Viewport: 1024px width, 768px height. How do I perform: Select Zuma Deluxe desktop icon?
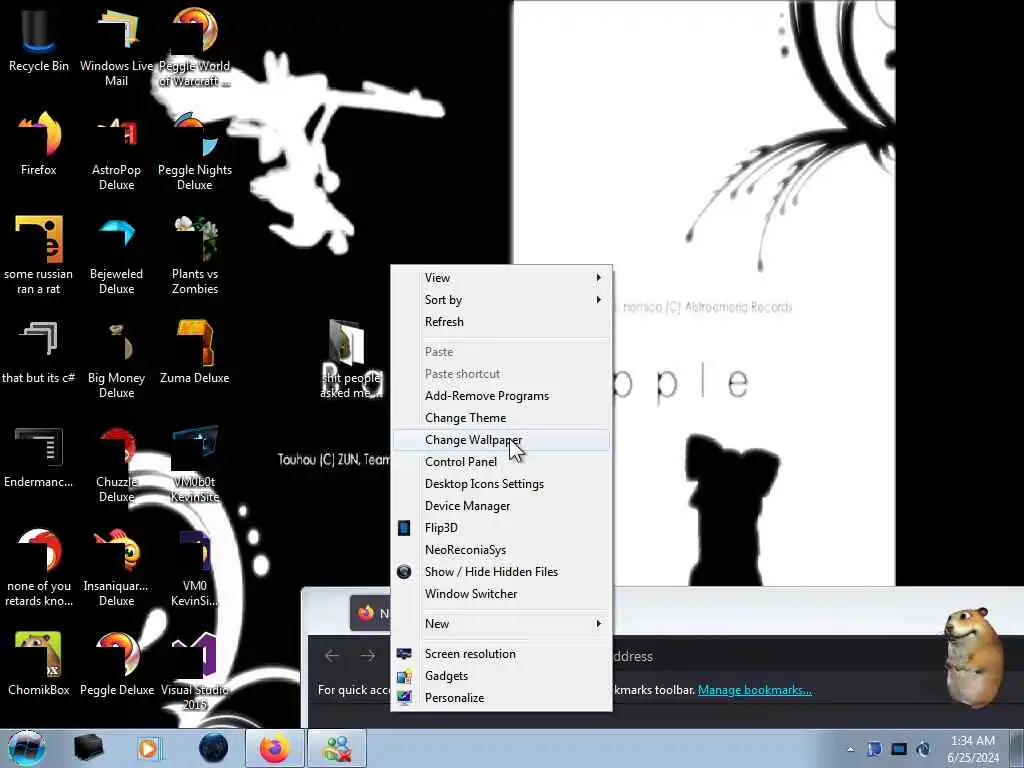coord(195,351)
